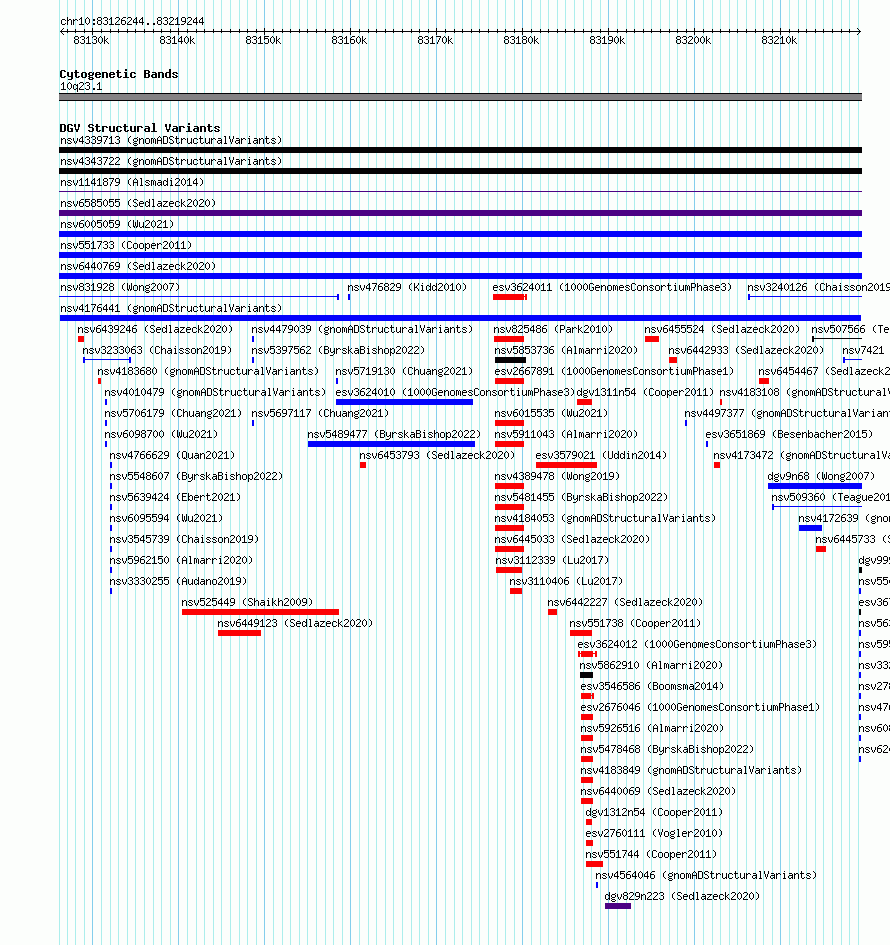Select nsv825486 (Park2010) label
The width and height of the screenshot is (890, 945).
click(x=553, y=330)
